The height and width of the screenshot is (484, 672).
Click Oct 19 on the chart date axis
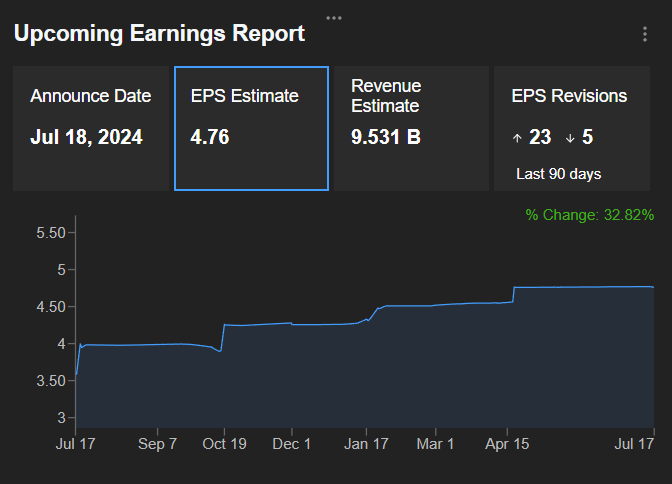[223, 442]
